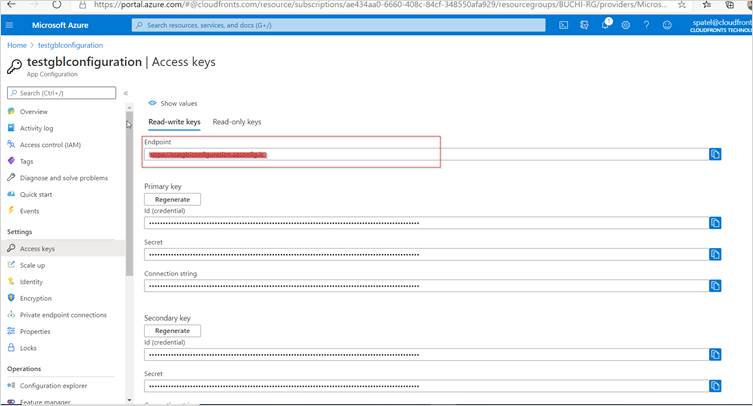Regenerate the Secondary key
This screenshot has width=753, height=406.
coord(173,331)
